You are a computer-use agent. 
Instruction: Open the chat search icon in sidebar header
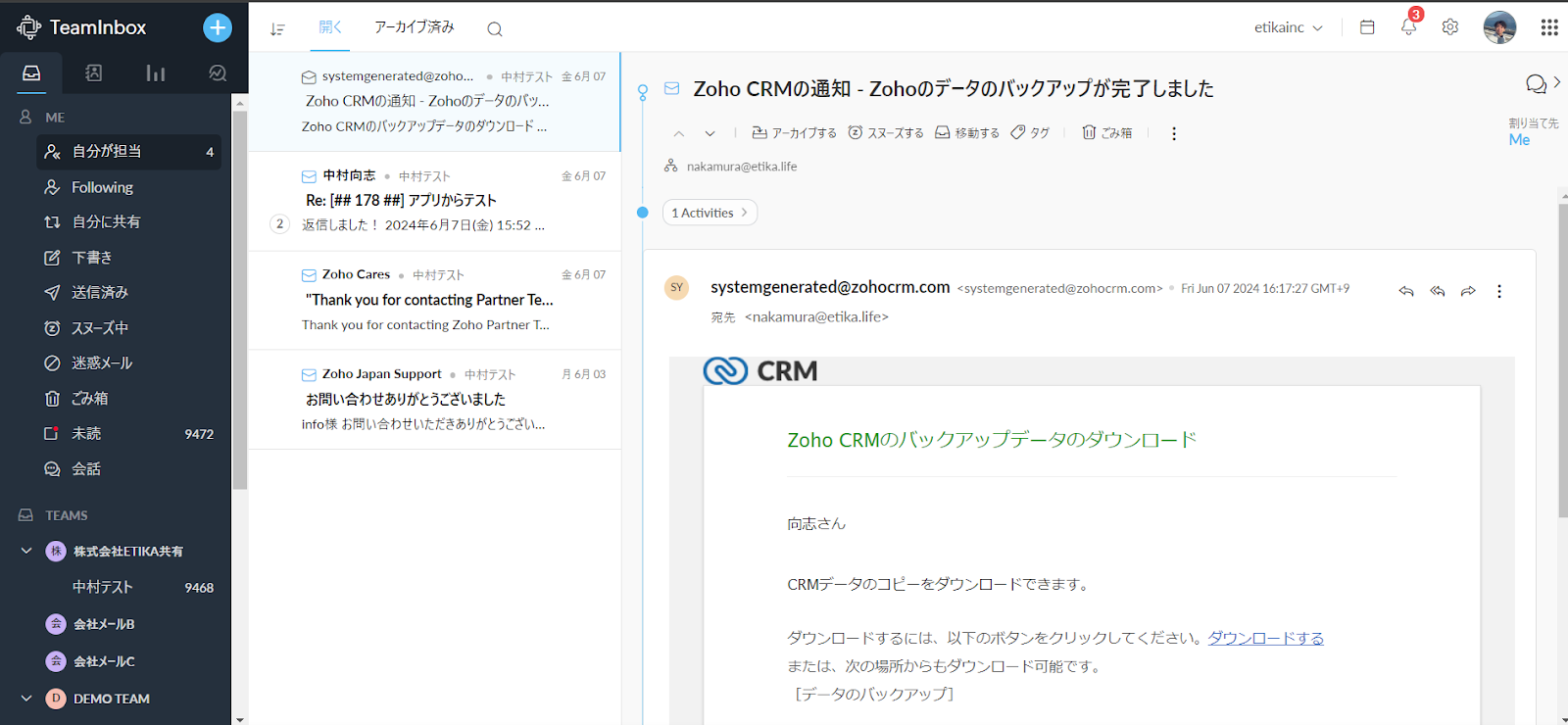(218, 73)
